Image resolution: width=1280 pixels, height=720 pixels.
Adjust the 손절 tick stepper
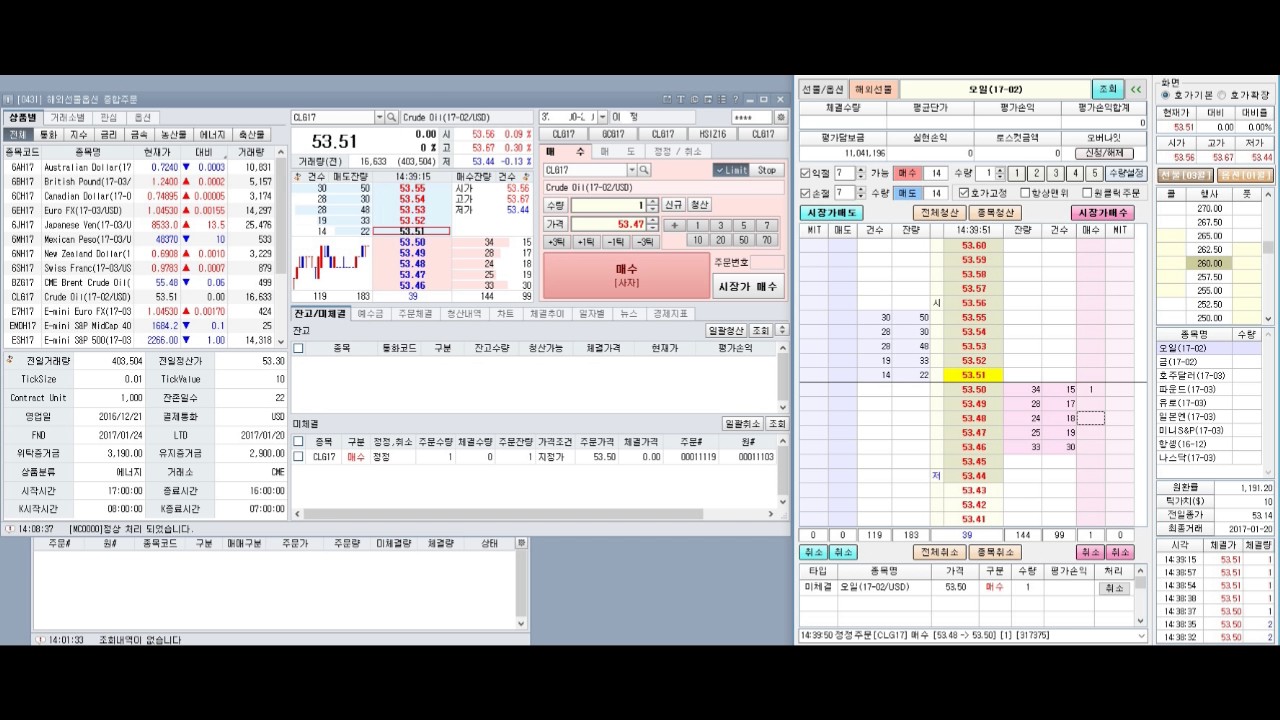pos(860,193)
